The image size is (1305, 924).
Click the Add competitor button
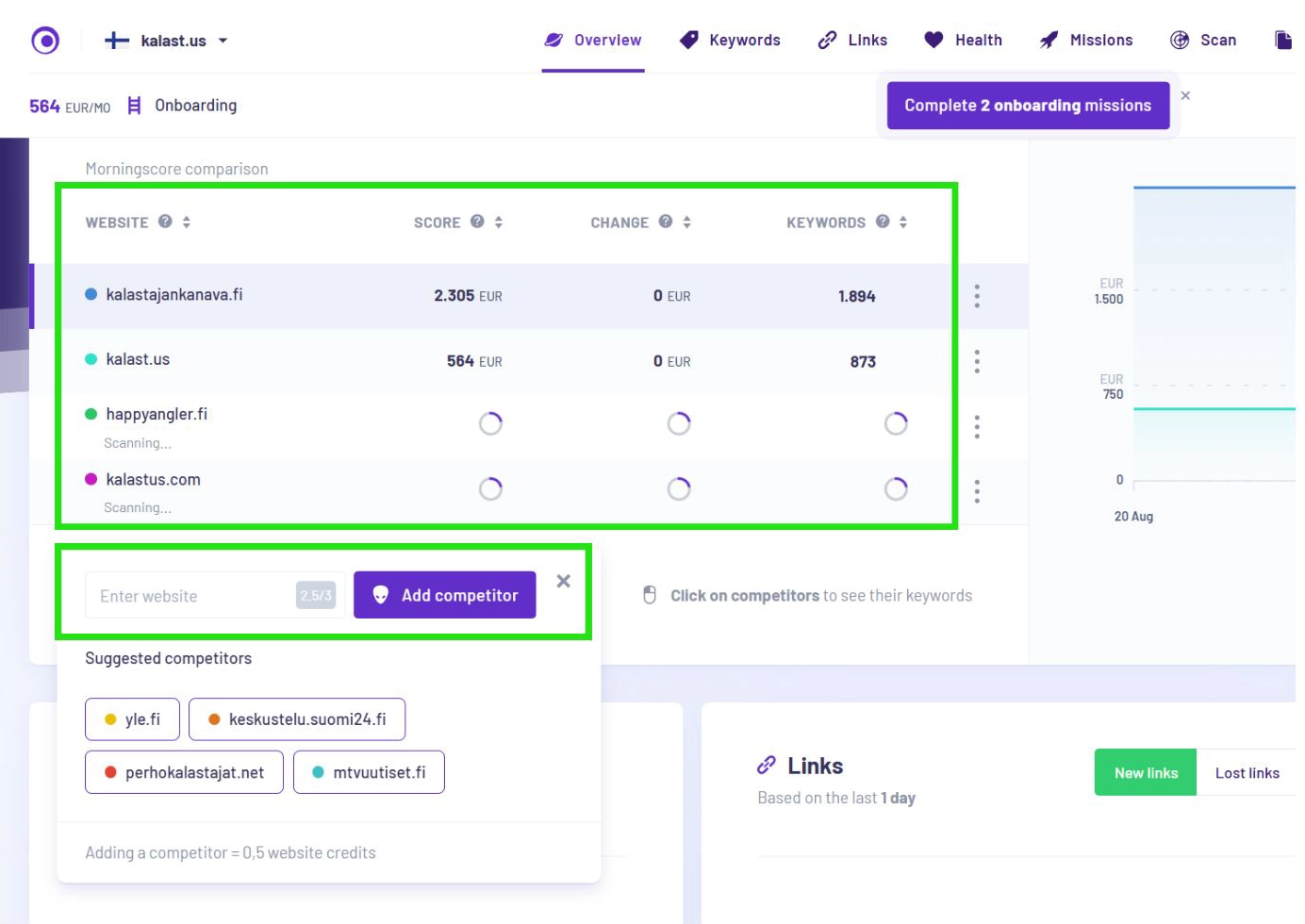[445, 595]
